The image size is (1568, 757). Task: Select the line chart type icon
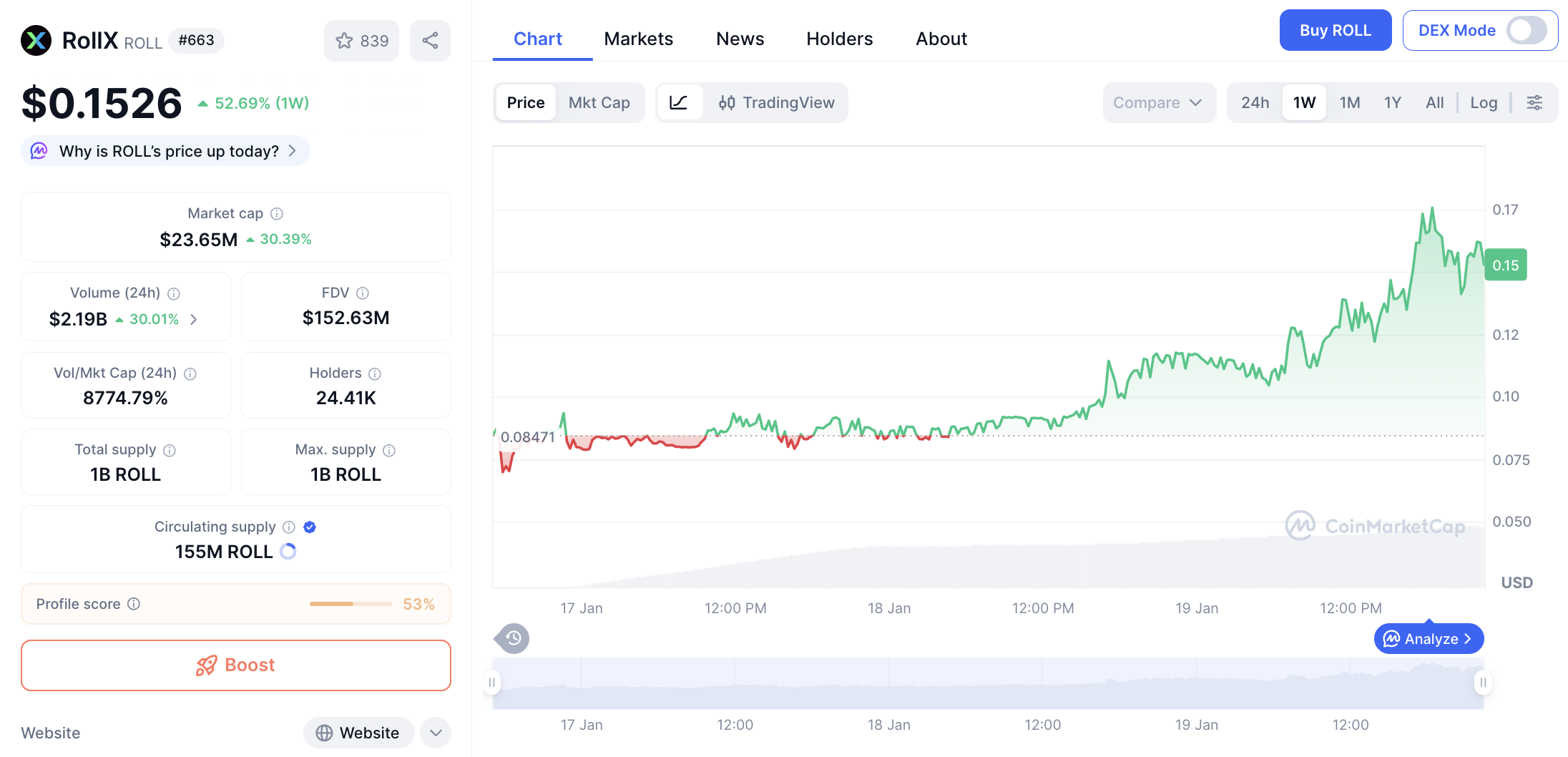[678, 102]
